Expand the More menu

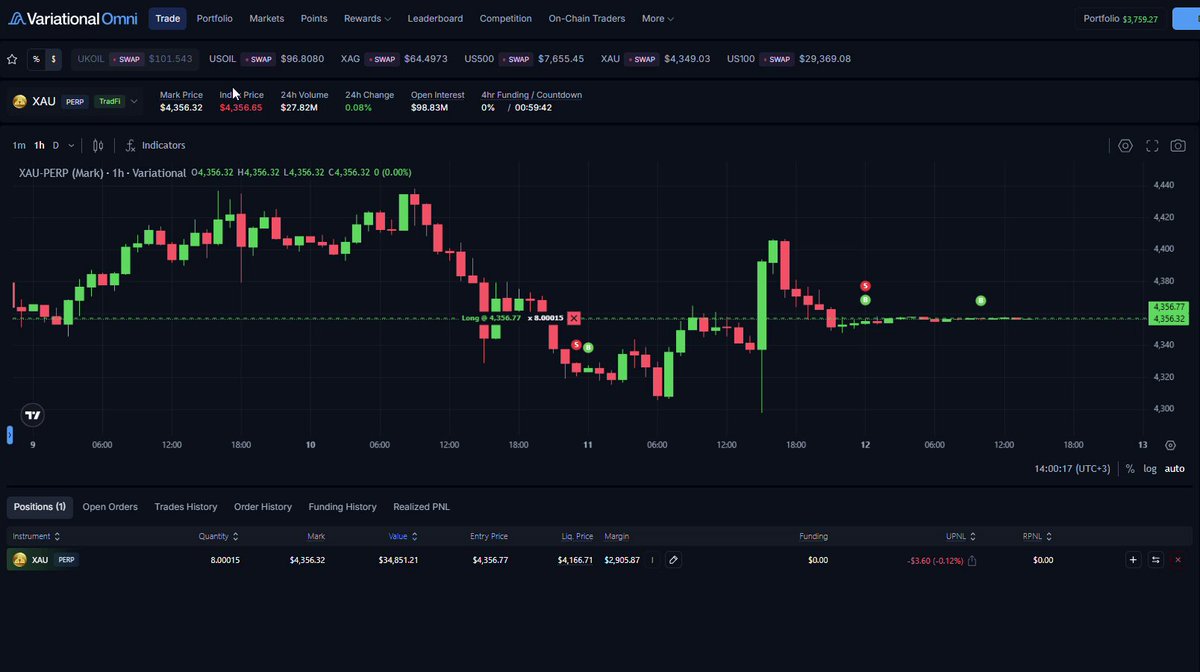click(658, 18)
